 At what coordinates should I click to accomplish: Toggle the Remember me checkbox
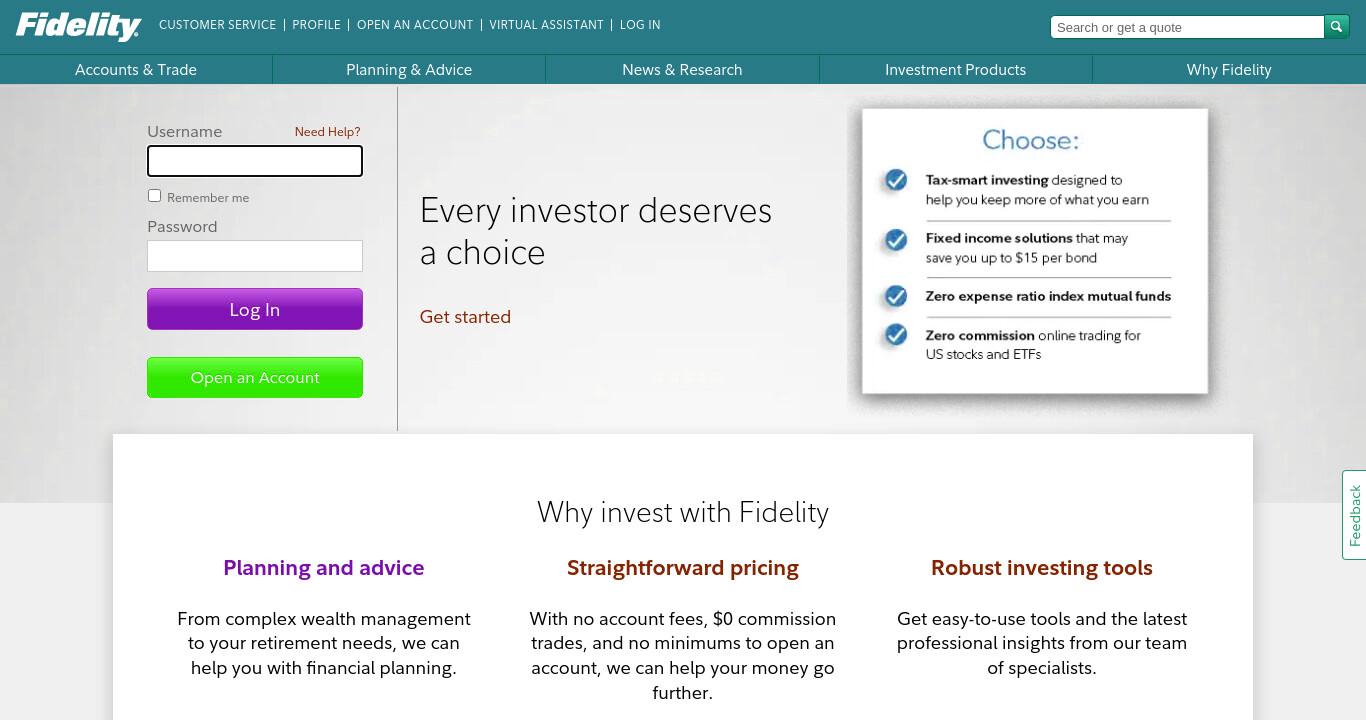point(154,196)
